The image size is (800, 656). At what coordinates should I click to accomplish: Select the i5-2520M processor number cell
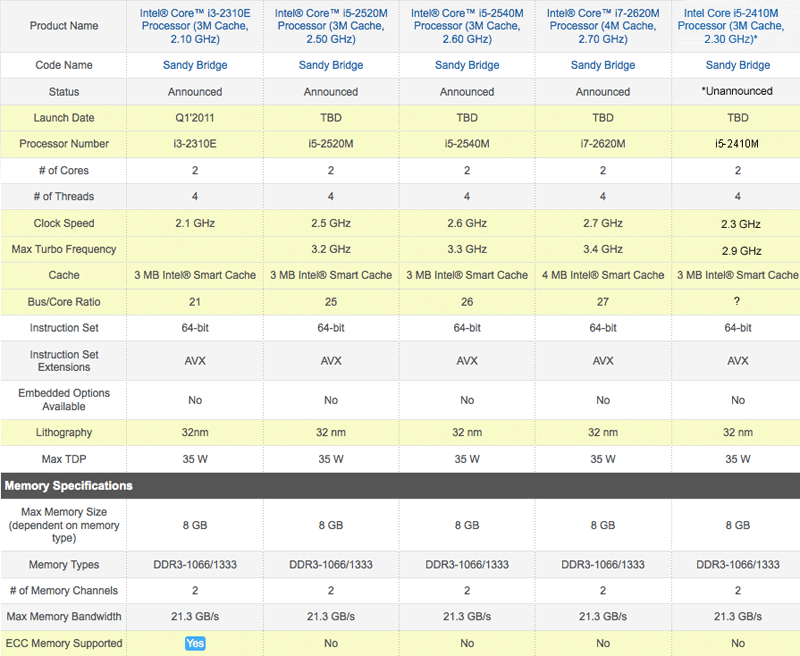coord(331,144)
